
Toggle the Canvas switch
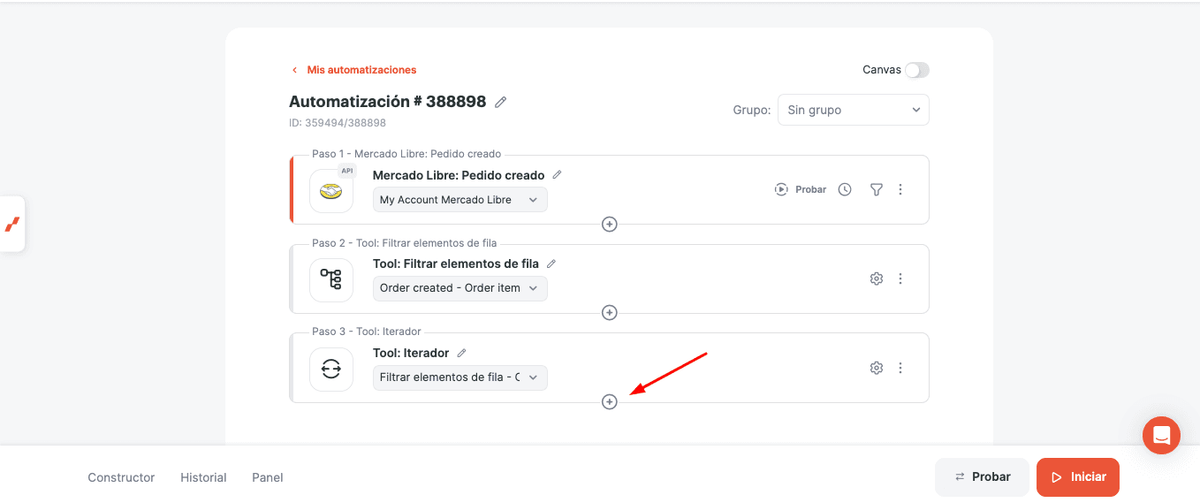tap(917, 70)
